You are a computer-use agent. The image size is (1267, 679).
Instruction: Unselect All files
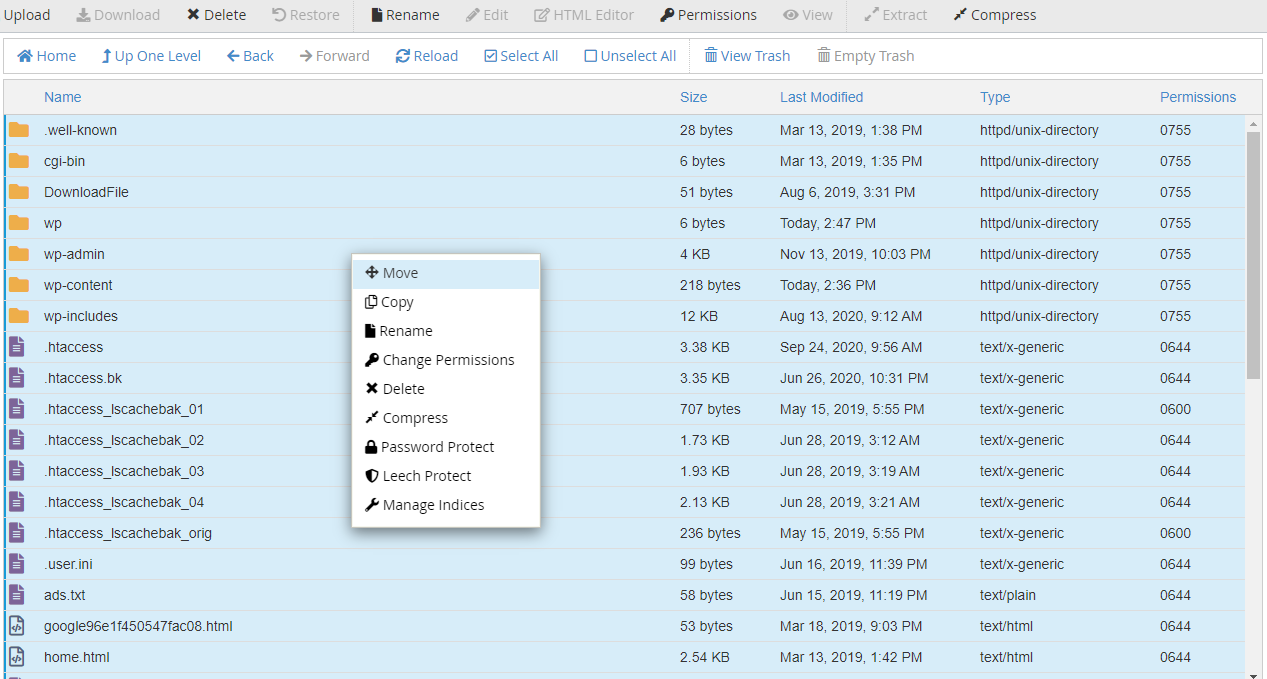tap(630, 55)
